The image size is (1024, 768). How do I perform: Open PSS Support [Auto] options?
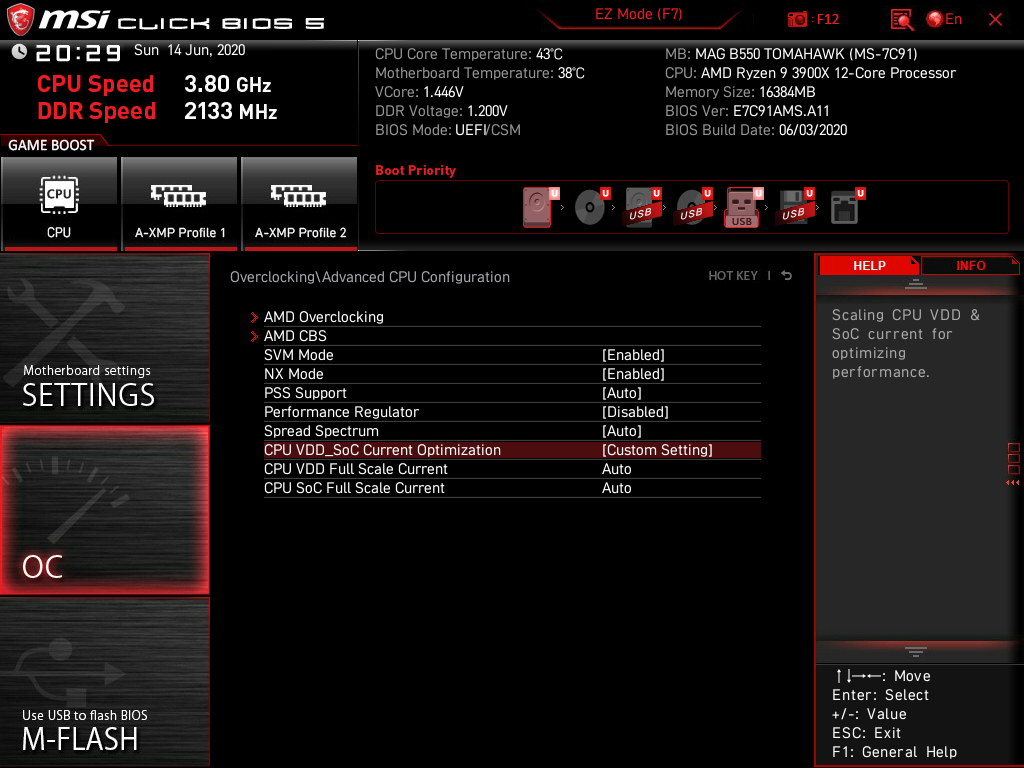click(622, 392)
